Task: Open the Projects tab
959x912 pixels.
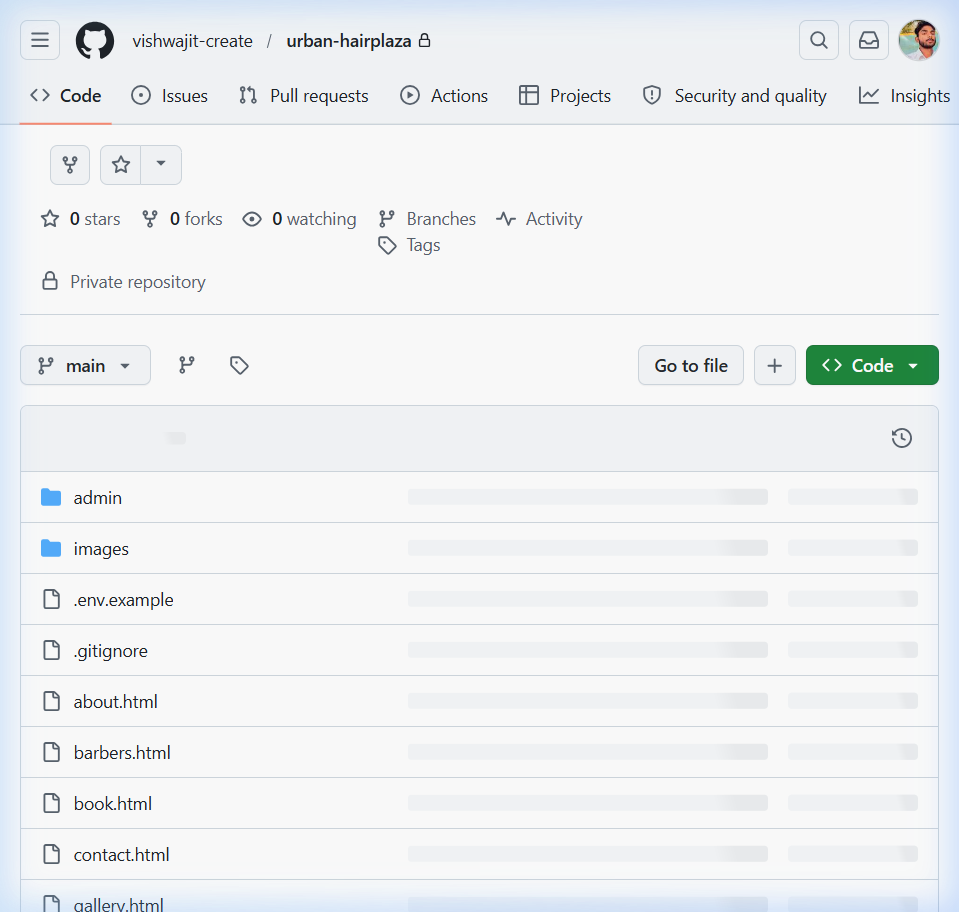Action: pos(565,96)
